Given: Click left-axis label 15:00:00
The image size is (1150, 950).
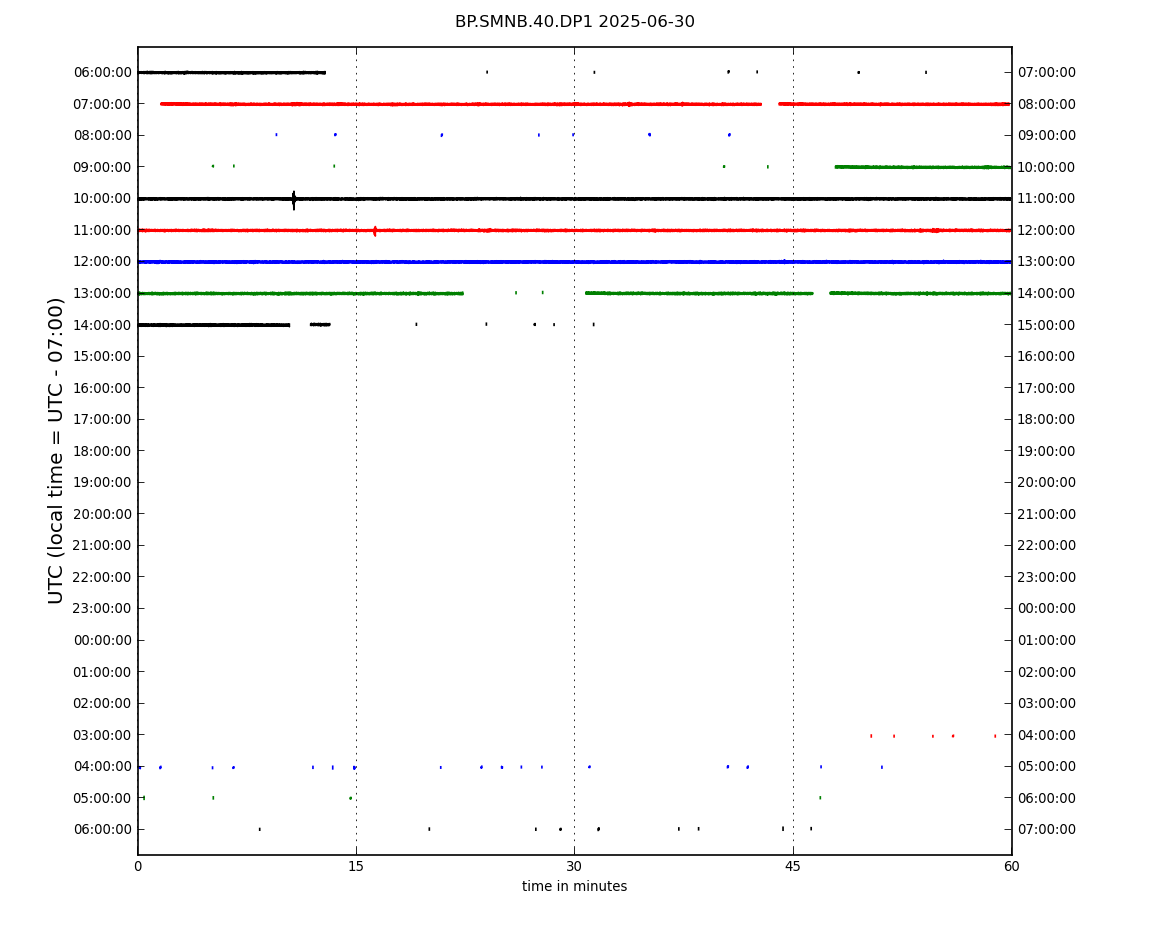Looking at the screenshot, I should [x=103, y=356].
